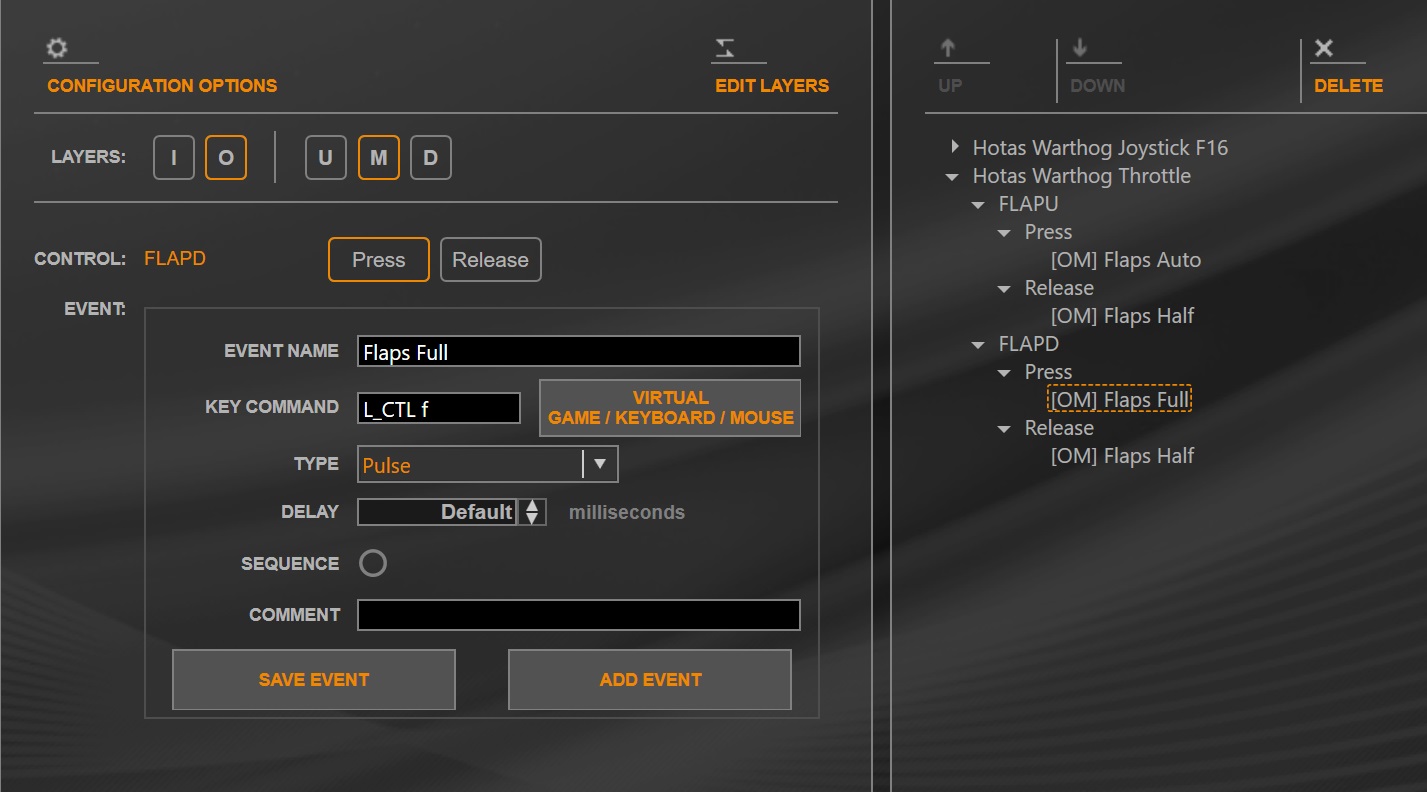Select [OM] Flaps Half under FLAPU
This screenshot has height=792, width=1427.
[1122, 316]
